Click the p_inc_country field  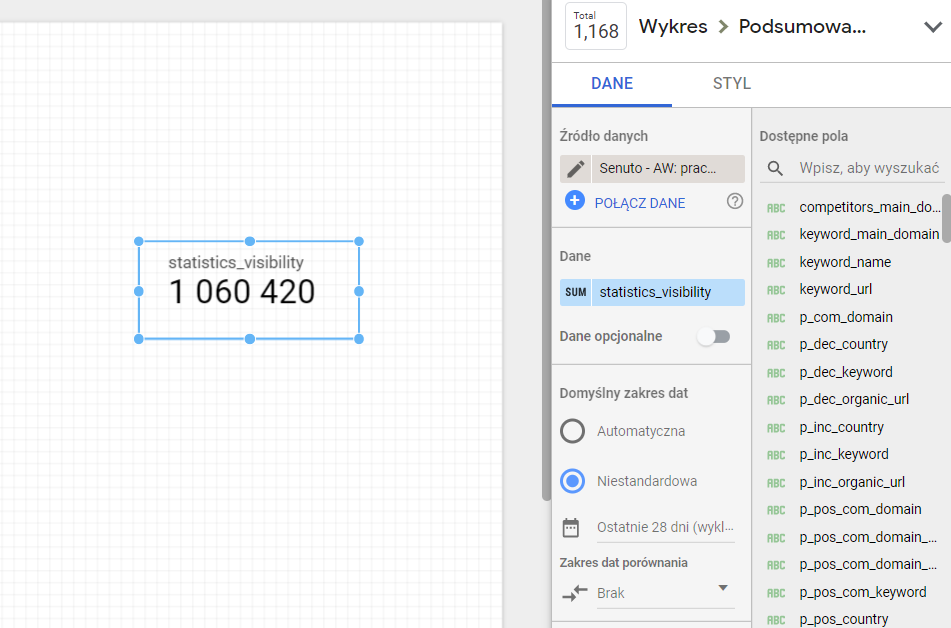pos(841,427)
